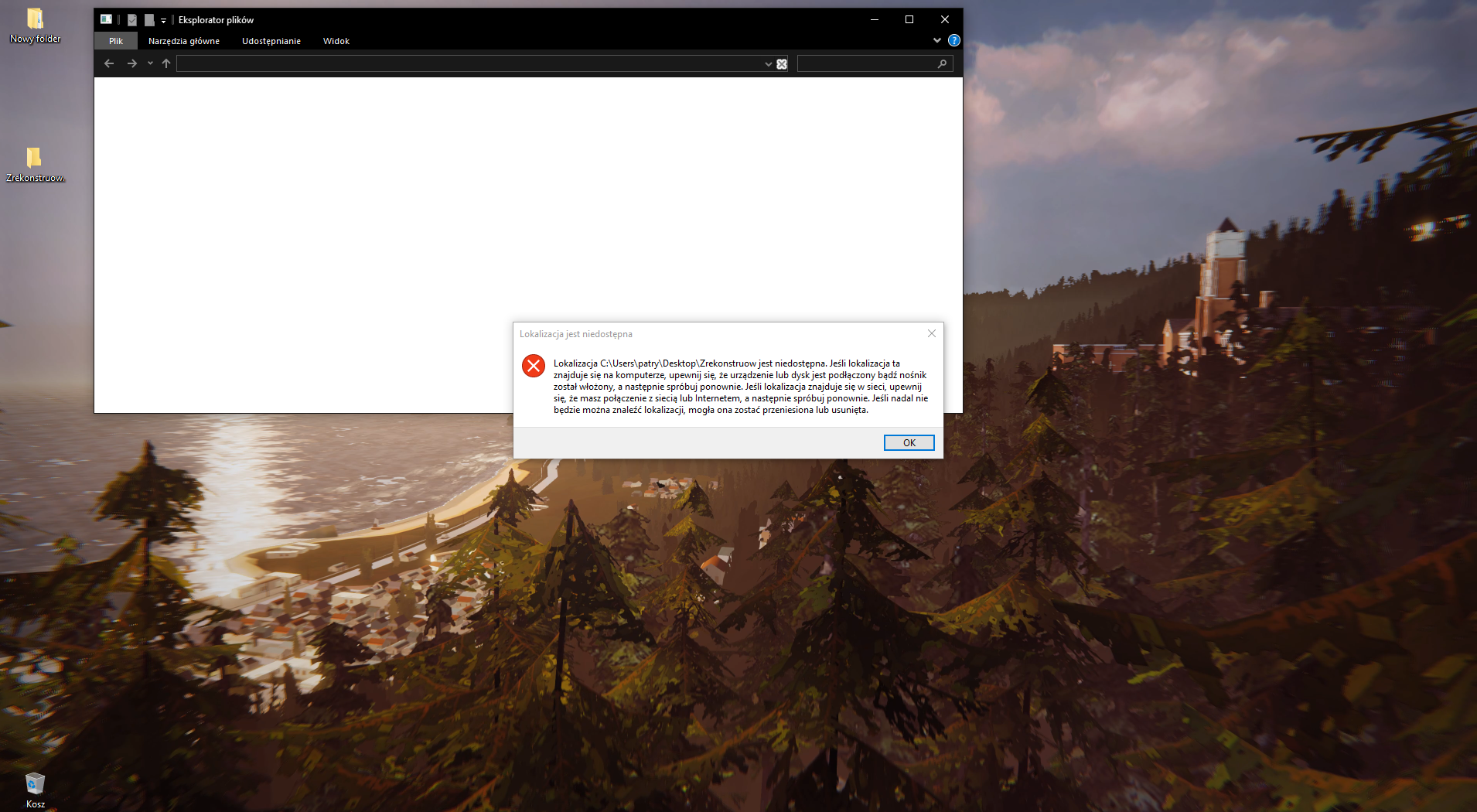Open the recent locations dropdown arrow
The width and height of the screenshot is (1477, 812).
[150, 63]
